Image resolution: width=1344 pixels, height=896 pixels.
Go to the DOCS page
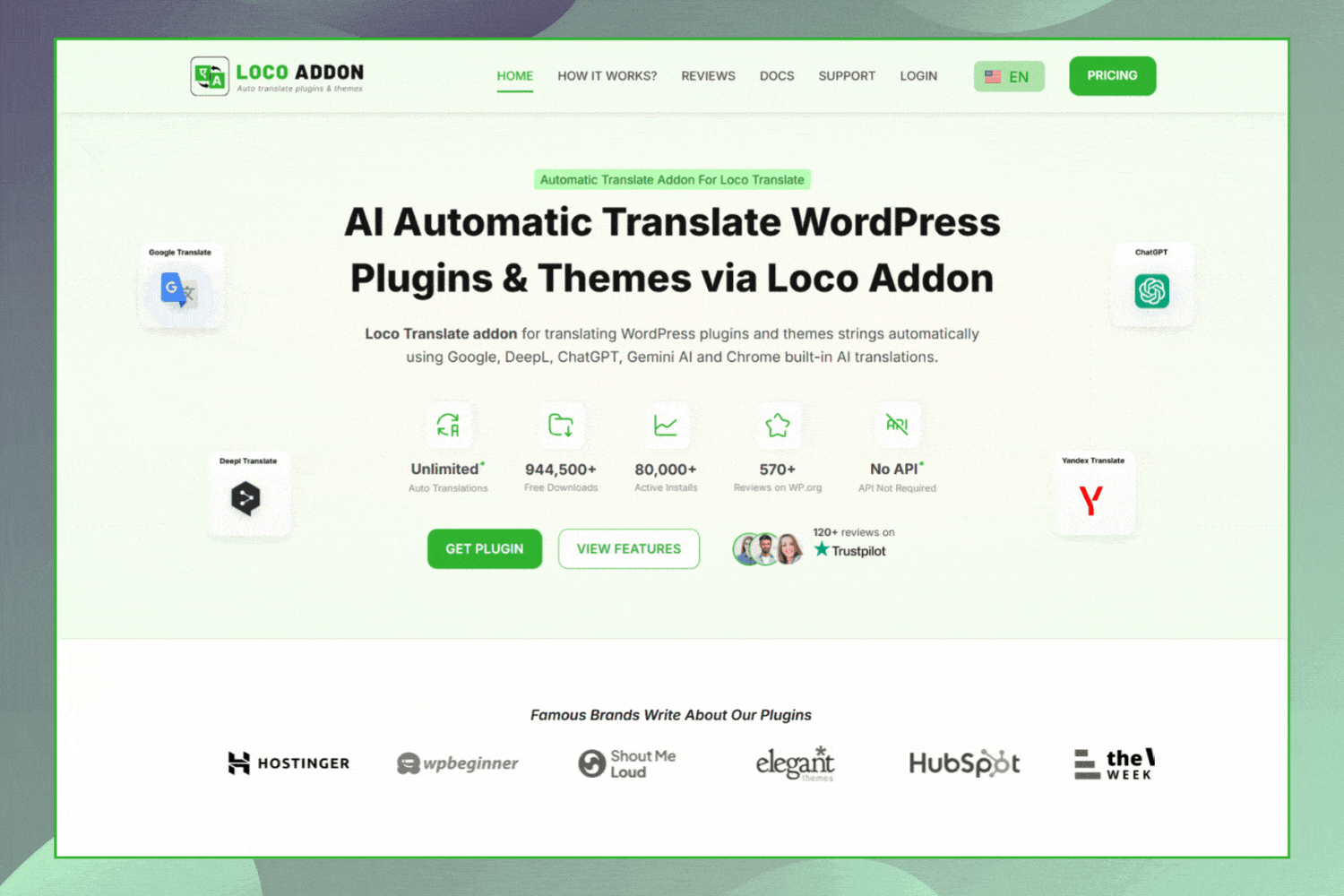pos(776,76)
